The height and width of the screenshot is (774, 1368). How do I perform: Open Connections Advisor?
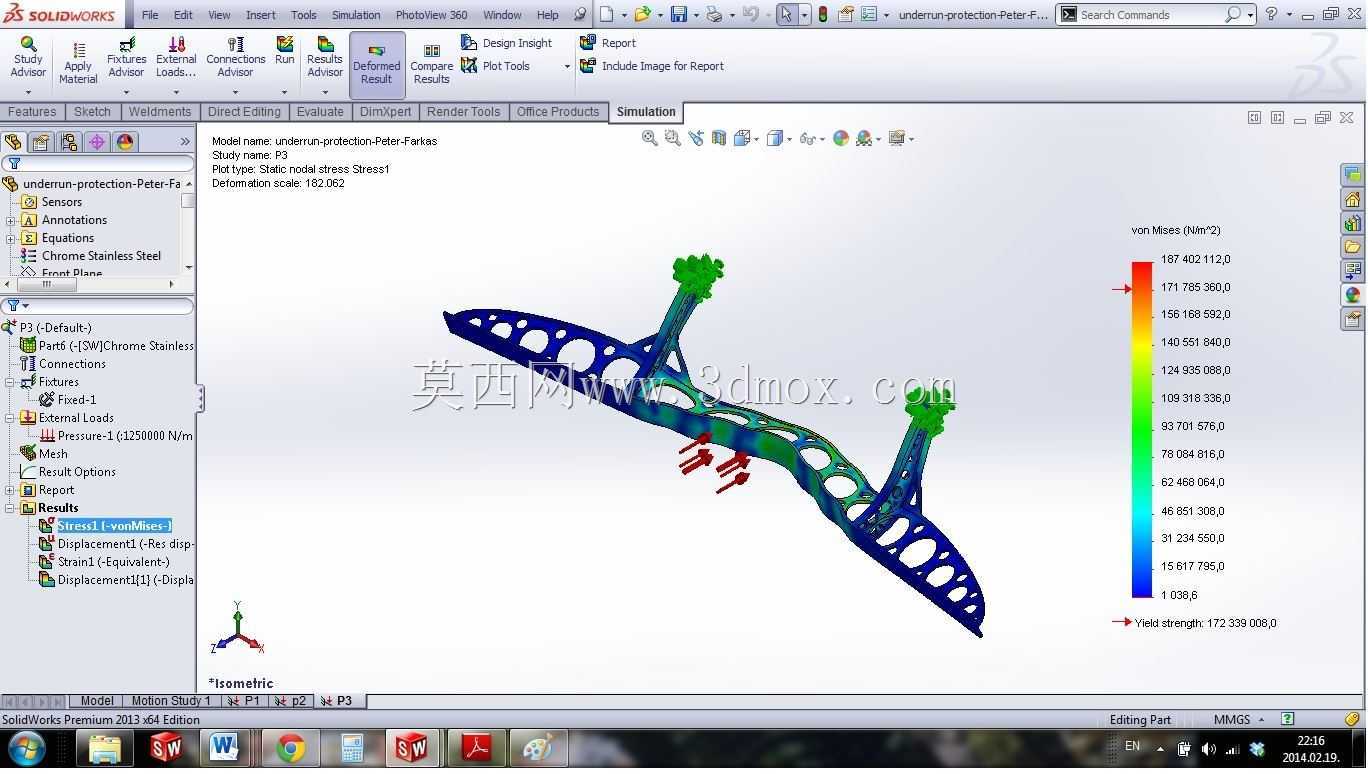point(235,58)
